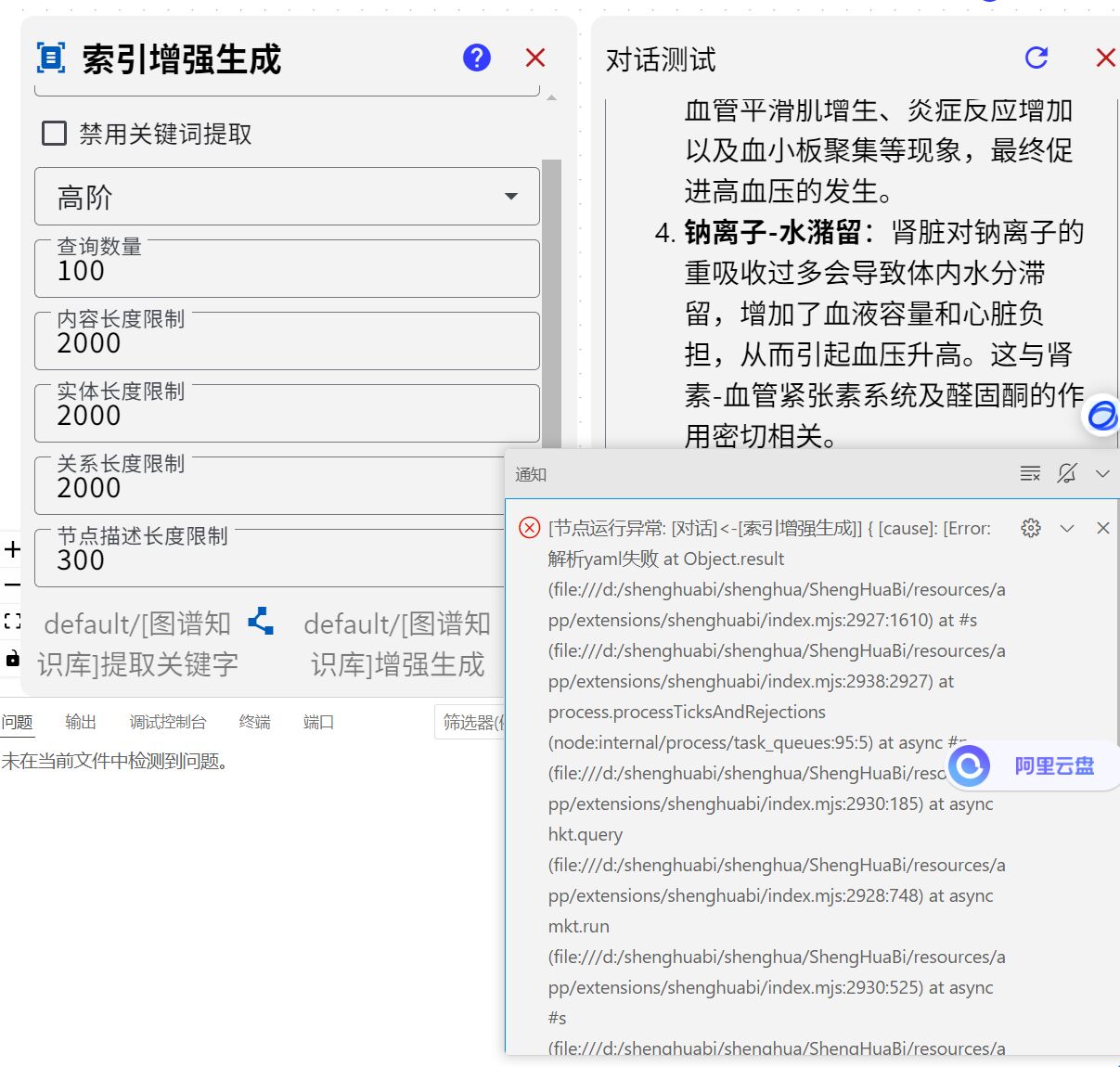Switch to the 调试控制台 tab

pos(168,722)
